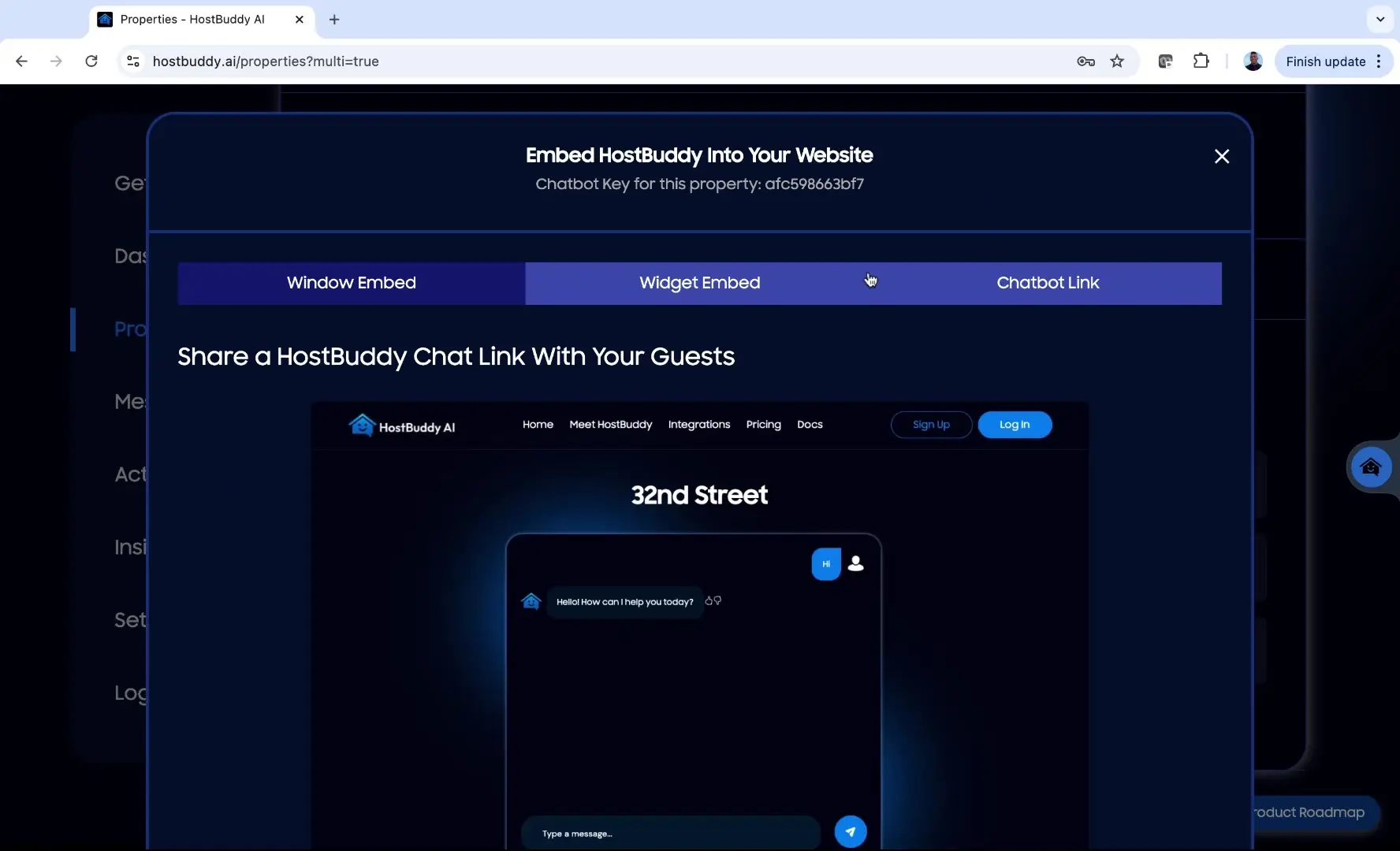Open the Chrome profile avatar
The width and height of the screenshot is (1400, 851).
[x=1253, y=61]
